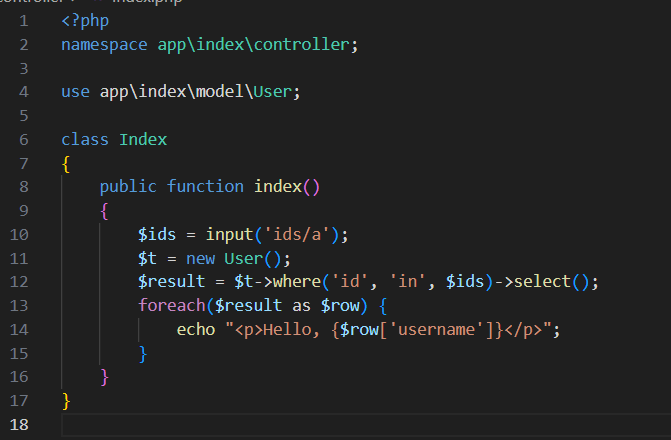This screenshot has height=440, width=671.
Task: Click User class on line 11
Action: point(243,259)
